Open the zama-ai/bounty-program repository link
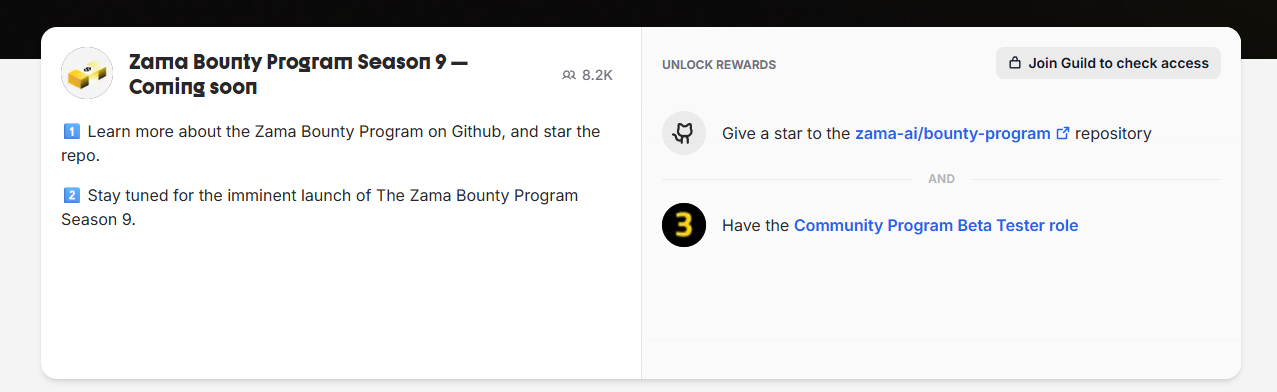This screenshot has height=392, width=1277. click(953, 133)
